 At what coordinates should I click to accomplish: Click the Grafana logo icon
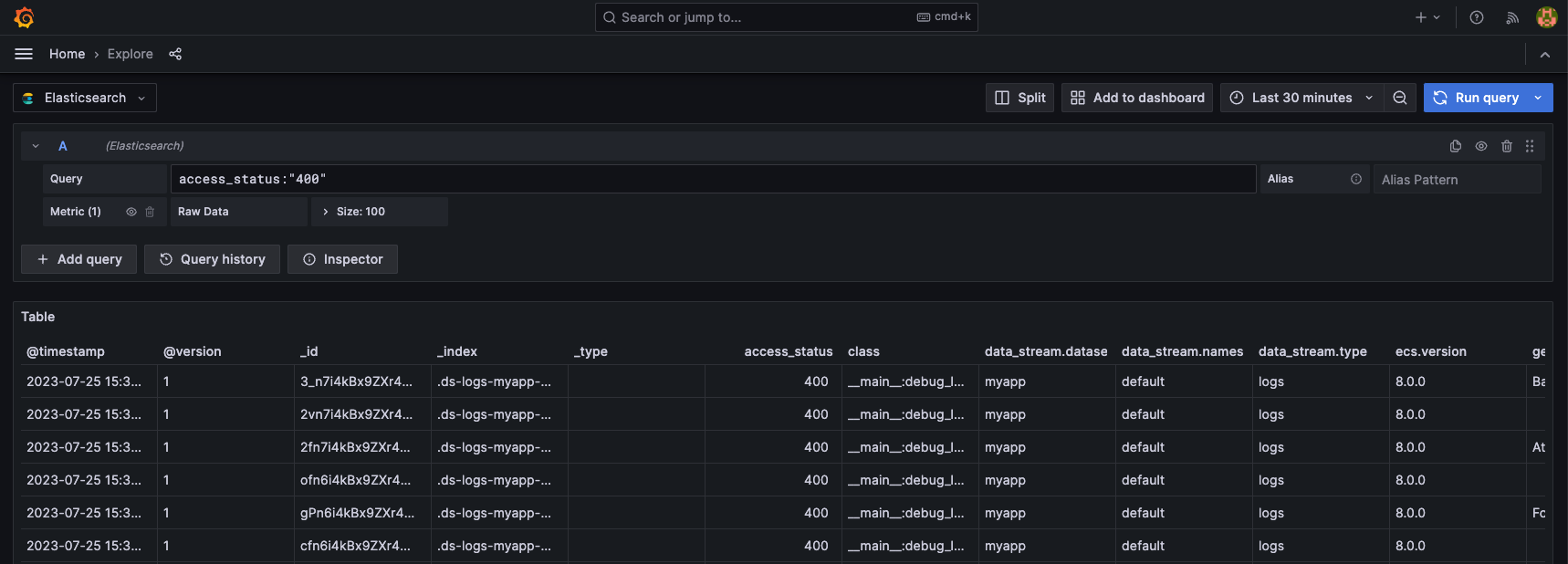click(25, 17)
